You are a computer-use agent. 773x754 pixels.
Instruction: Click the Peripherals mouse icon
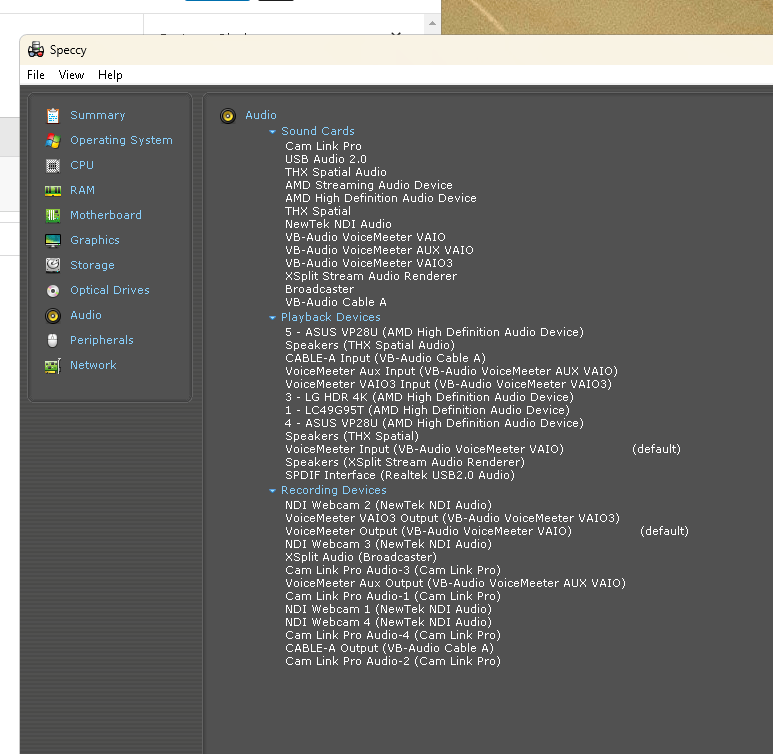pyautogui.click(x=53, y=340)
